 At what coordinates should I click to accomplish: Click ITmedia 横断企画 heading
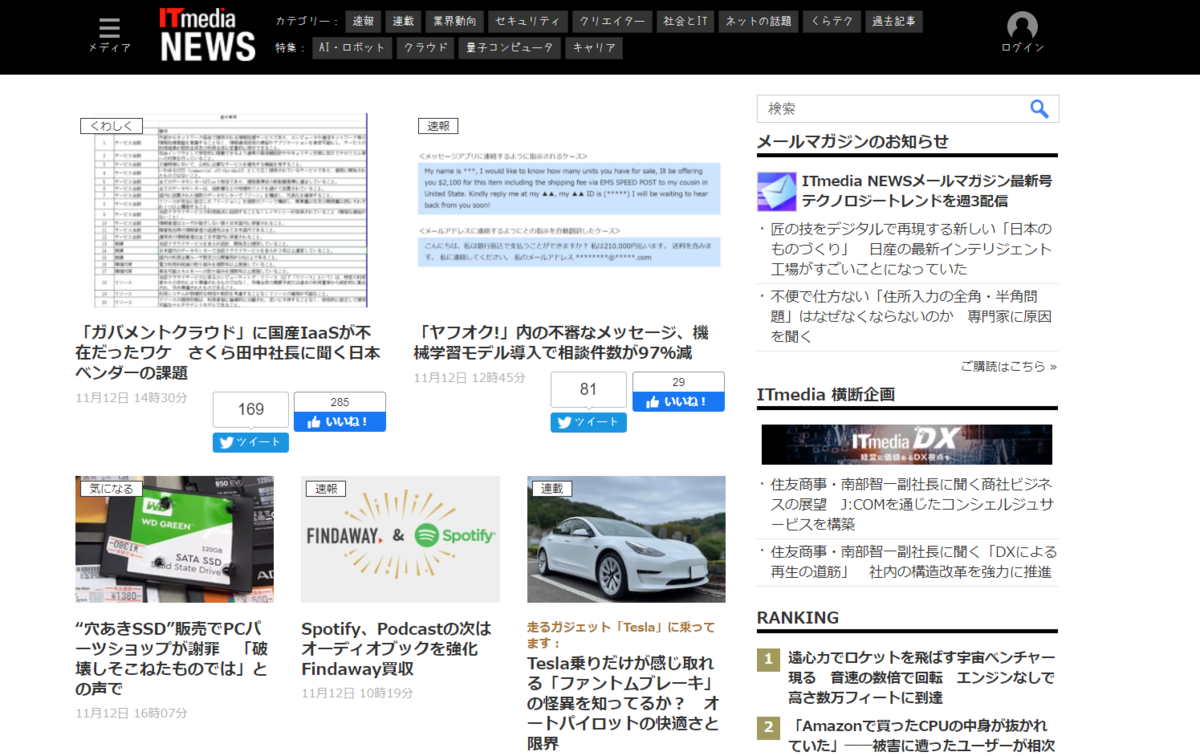(826, 395)
